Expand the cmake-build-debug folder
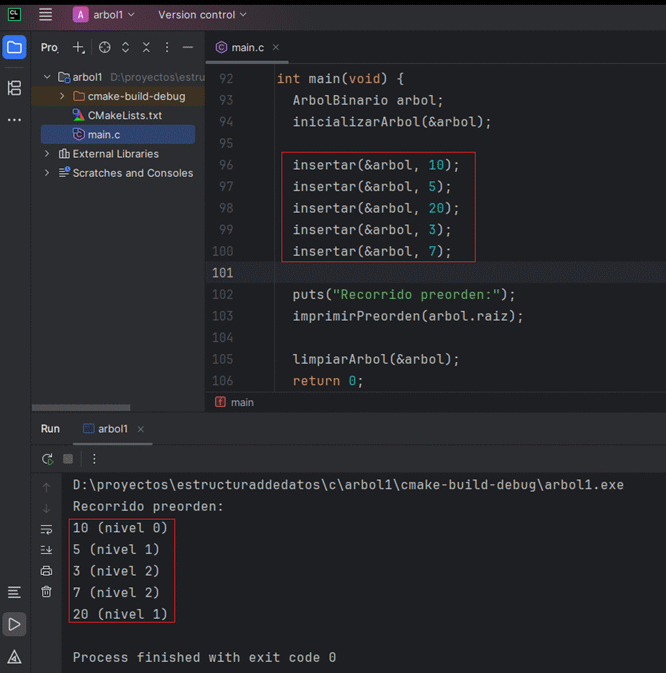The width and height of the screenshot is (666, 673). point(62,96)
